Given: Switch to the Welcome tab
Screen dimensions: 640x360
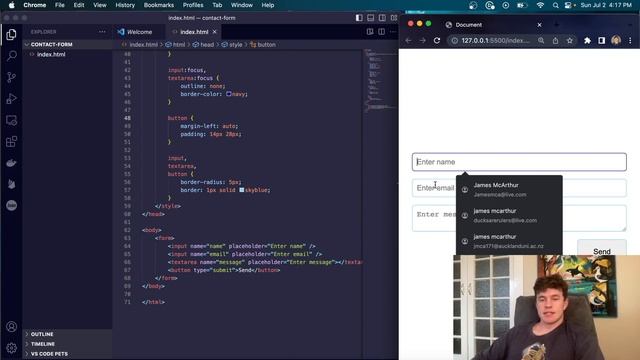Looking at the screenshot, I should click(139, 32).
